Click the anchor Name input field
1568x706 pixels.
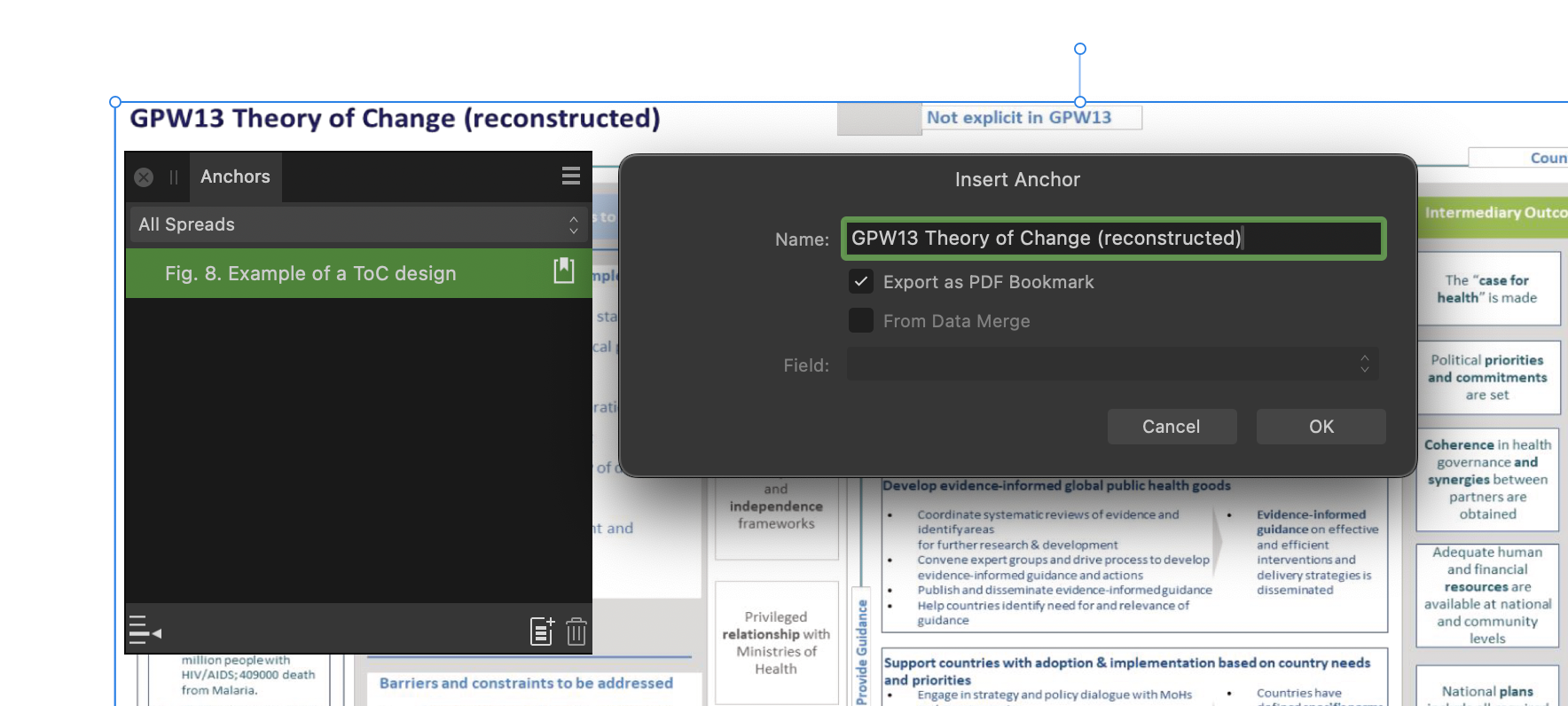[1113, 239]
